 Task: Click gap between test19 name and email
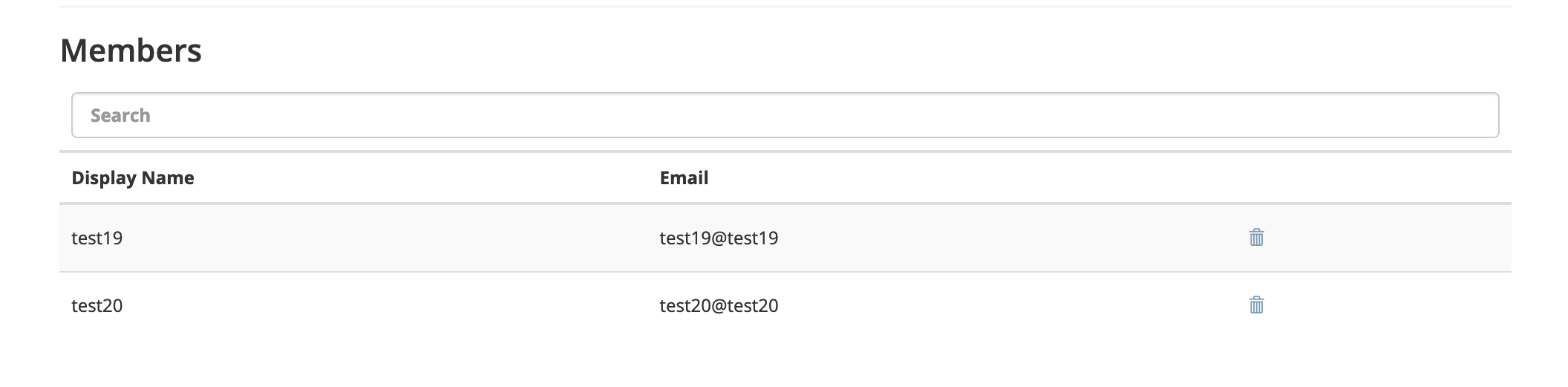386,238
